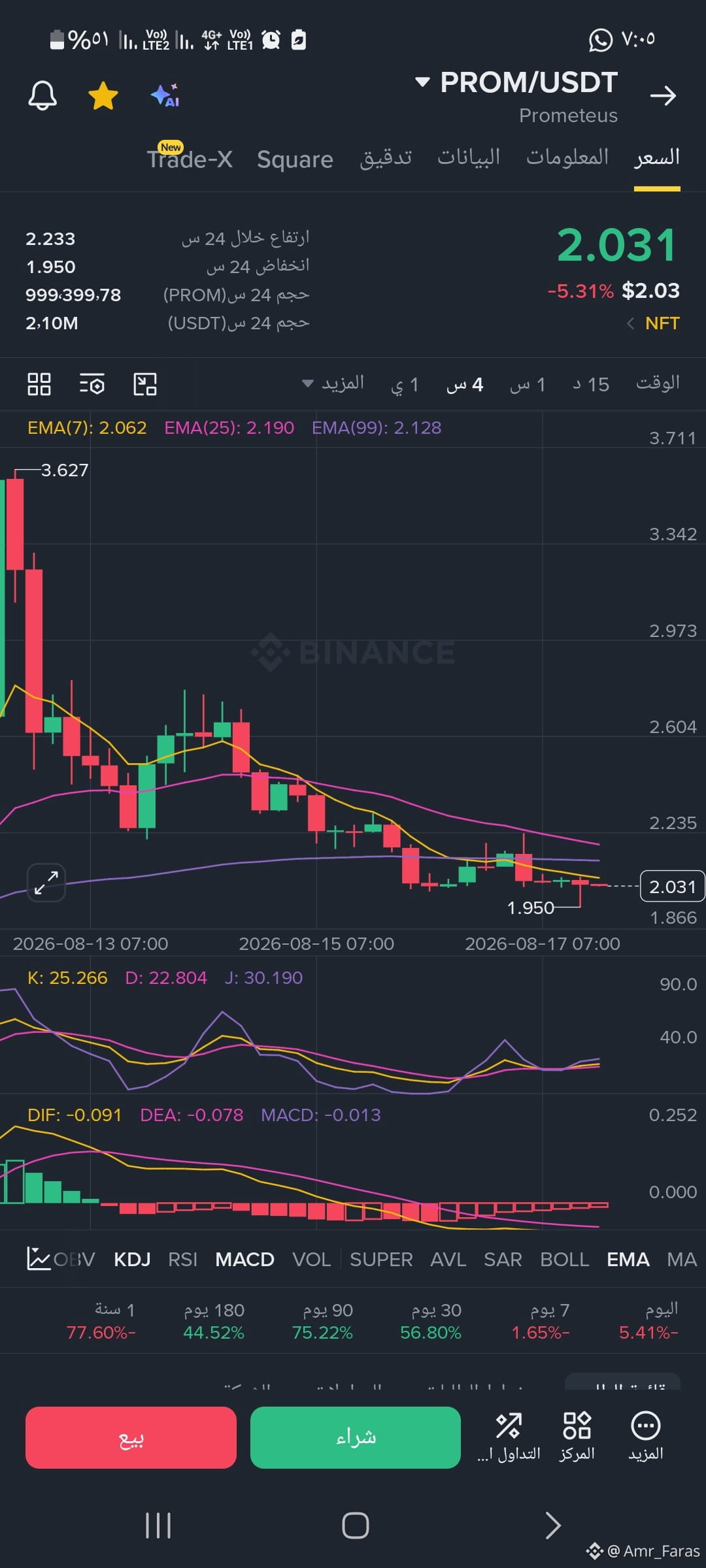Toggle the OBV indicator
Screen dimensions: 706x1568
75,1259
